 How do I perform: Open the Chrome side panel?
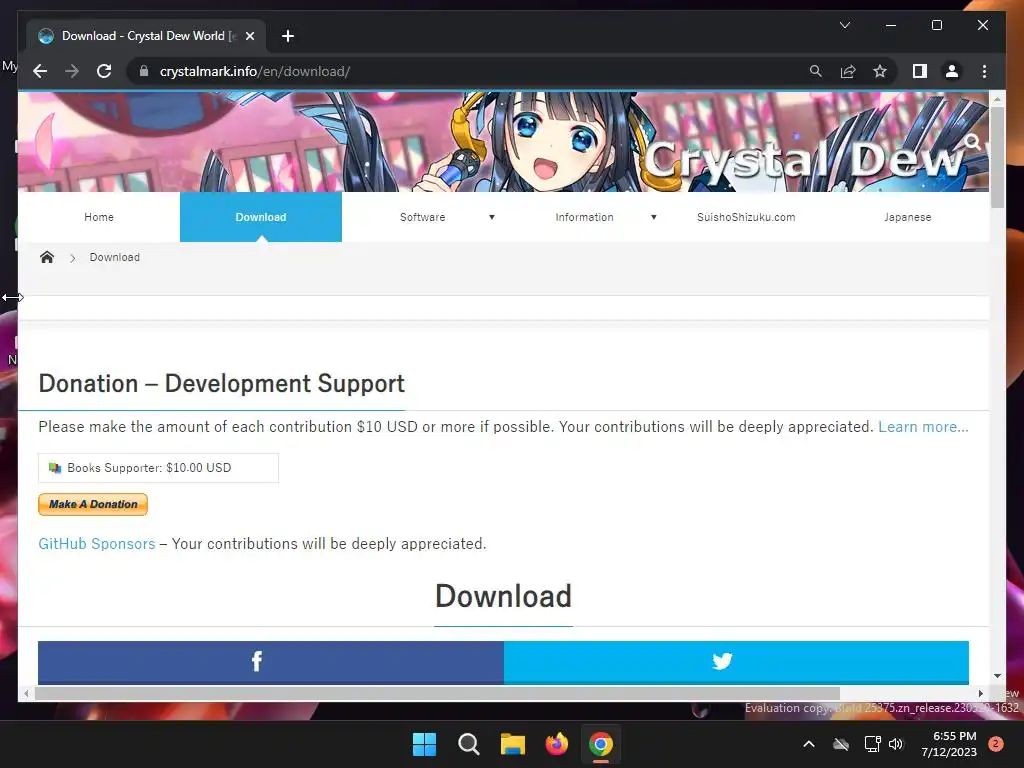coord(920,71)
